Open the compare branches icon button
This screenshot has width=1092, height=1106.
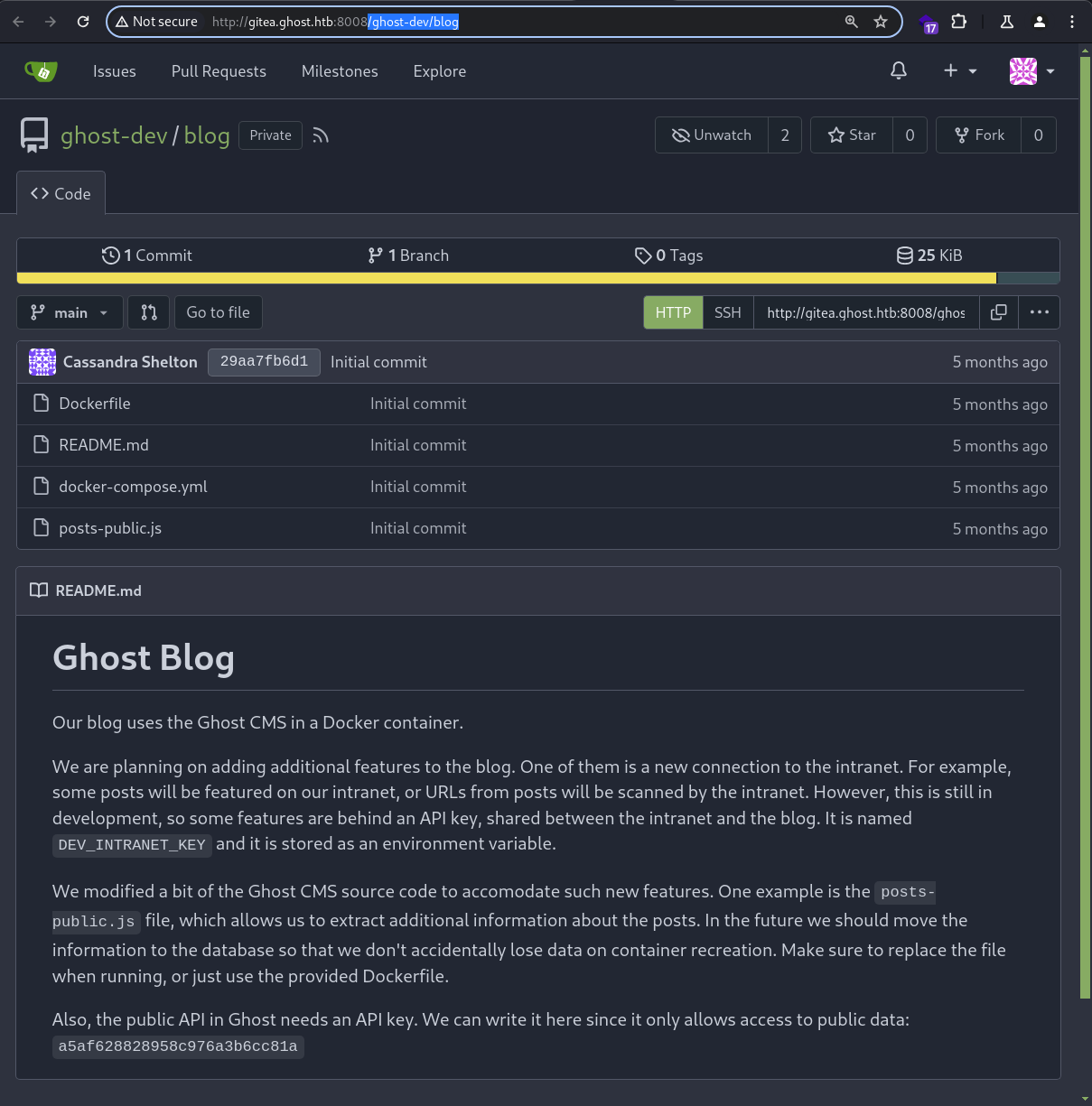click(149, 312)
